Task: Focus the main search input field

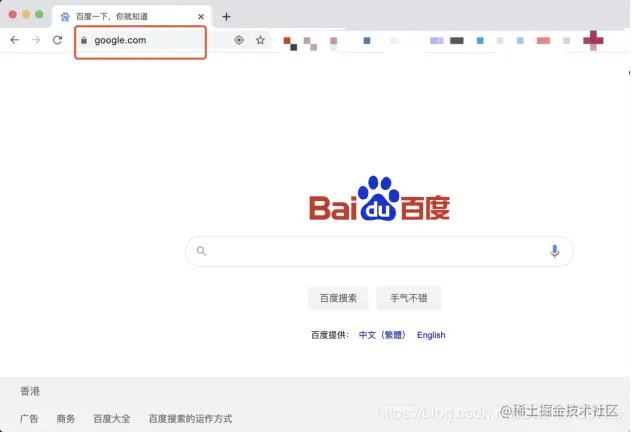Action: pyautogui.click(x=379, y=251)
